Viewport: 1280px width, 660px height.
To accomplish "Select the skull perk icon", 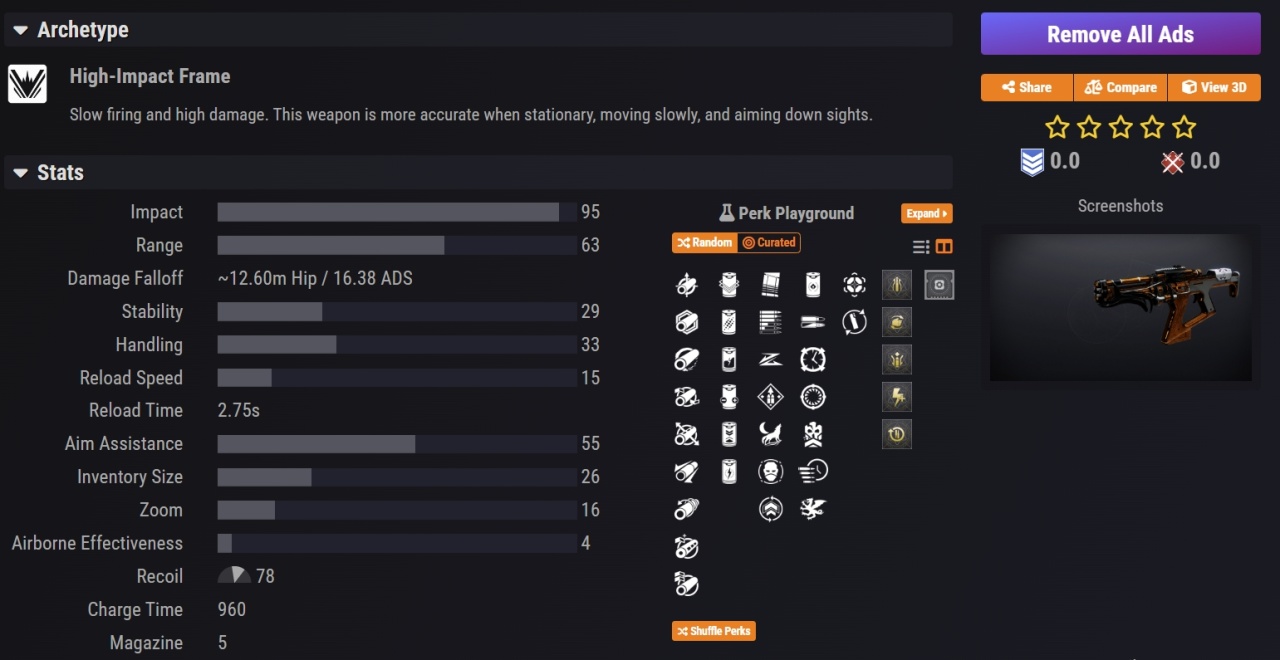I will click(770, 471).
